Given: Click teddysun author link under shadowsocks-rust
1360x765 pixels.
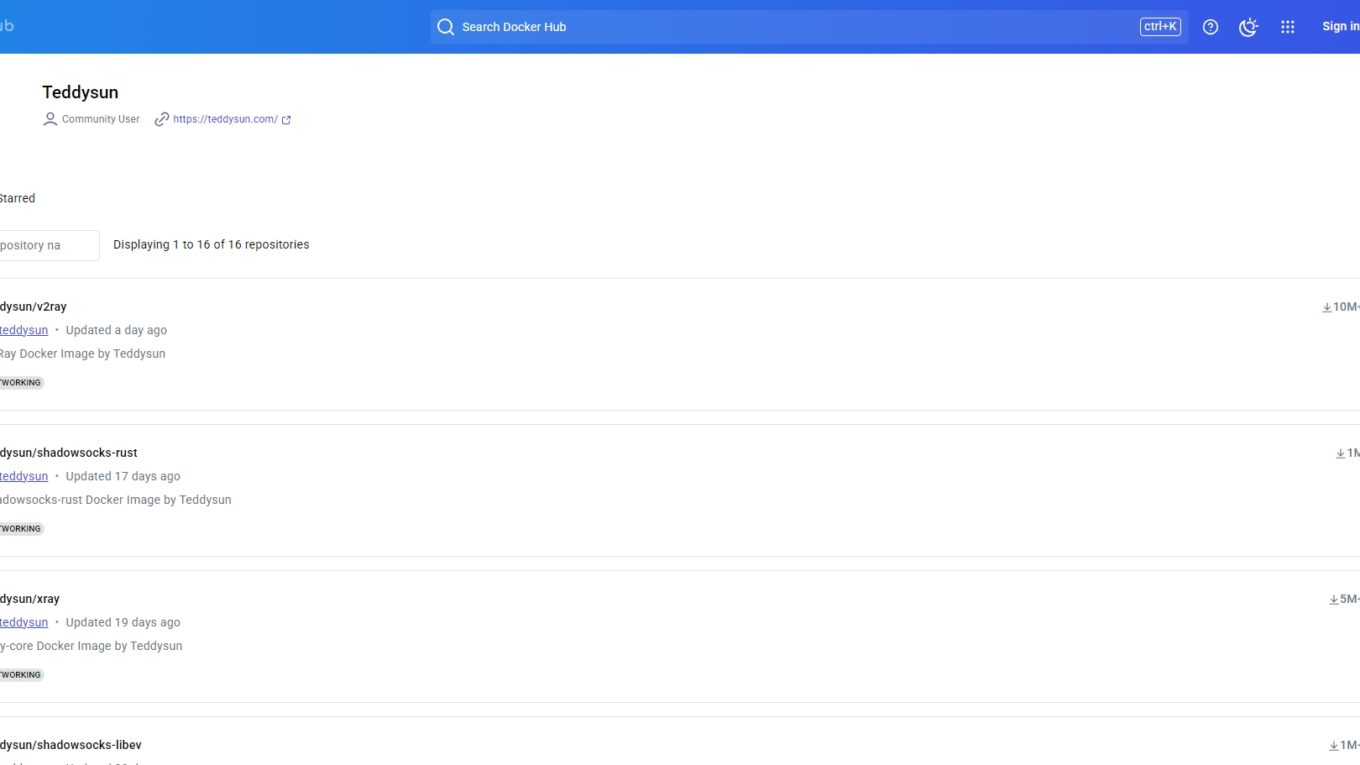Looking at the screenshot, I should [24, 476].
